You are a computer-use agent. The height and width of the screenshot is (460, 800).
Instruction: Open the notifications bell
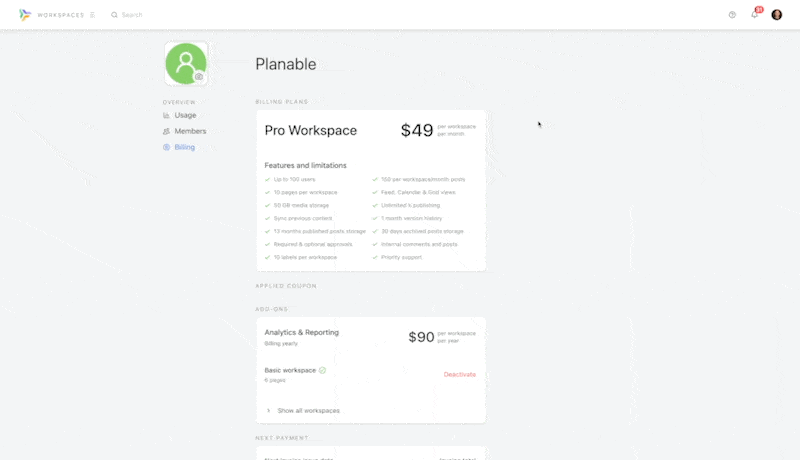[754, 15]
